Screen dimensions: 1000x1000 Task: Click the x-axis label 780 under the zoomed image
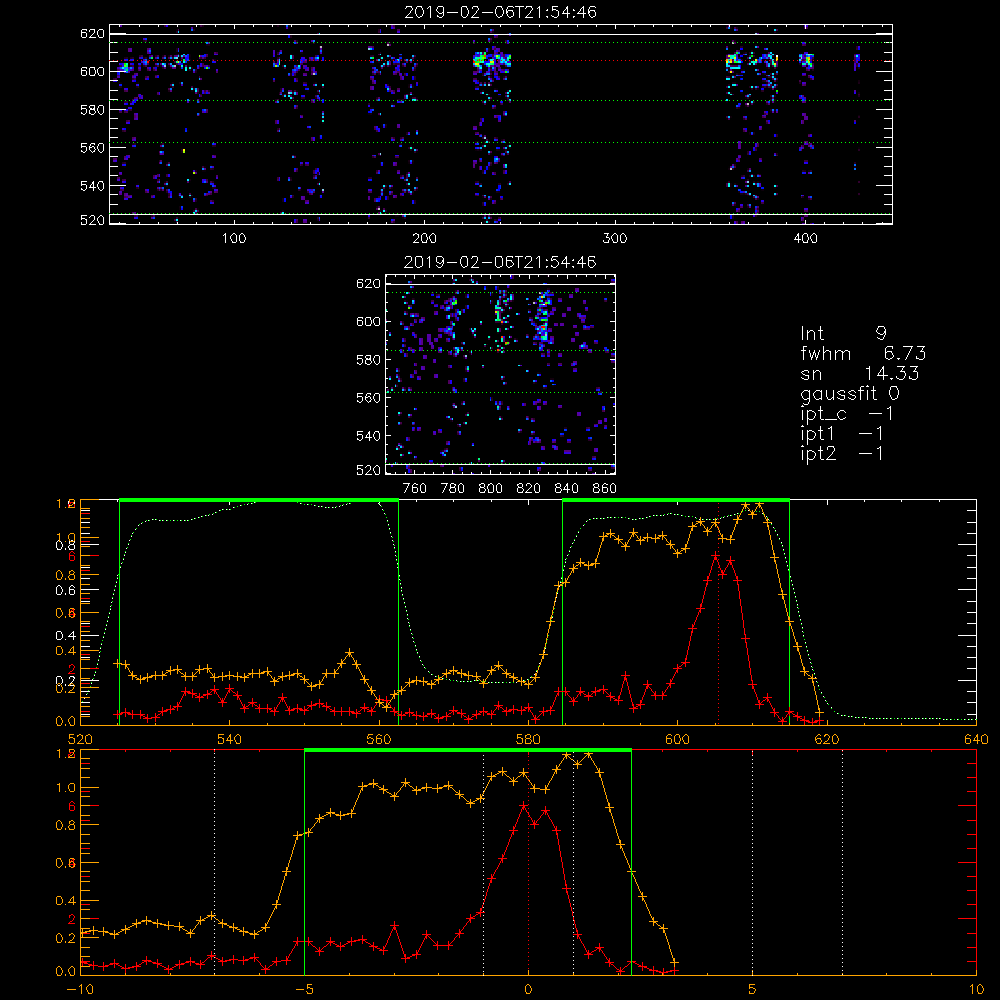(453, 489)
